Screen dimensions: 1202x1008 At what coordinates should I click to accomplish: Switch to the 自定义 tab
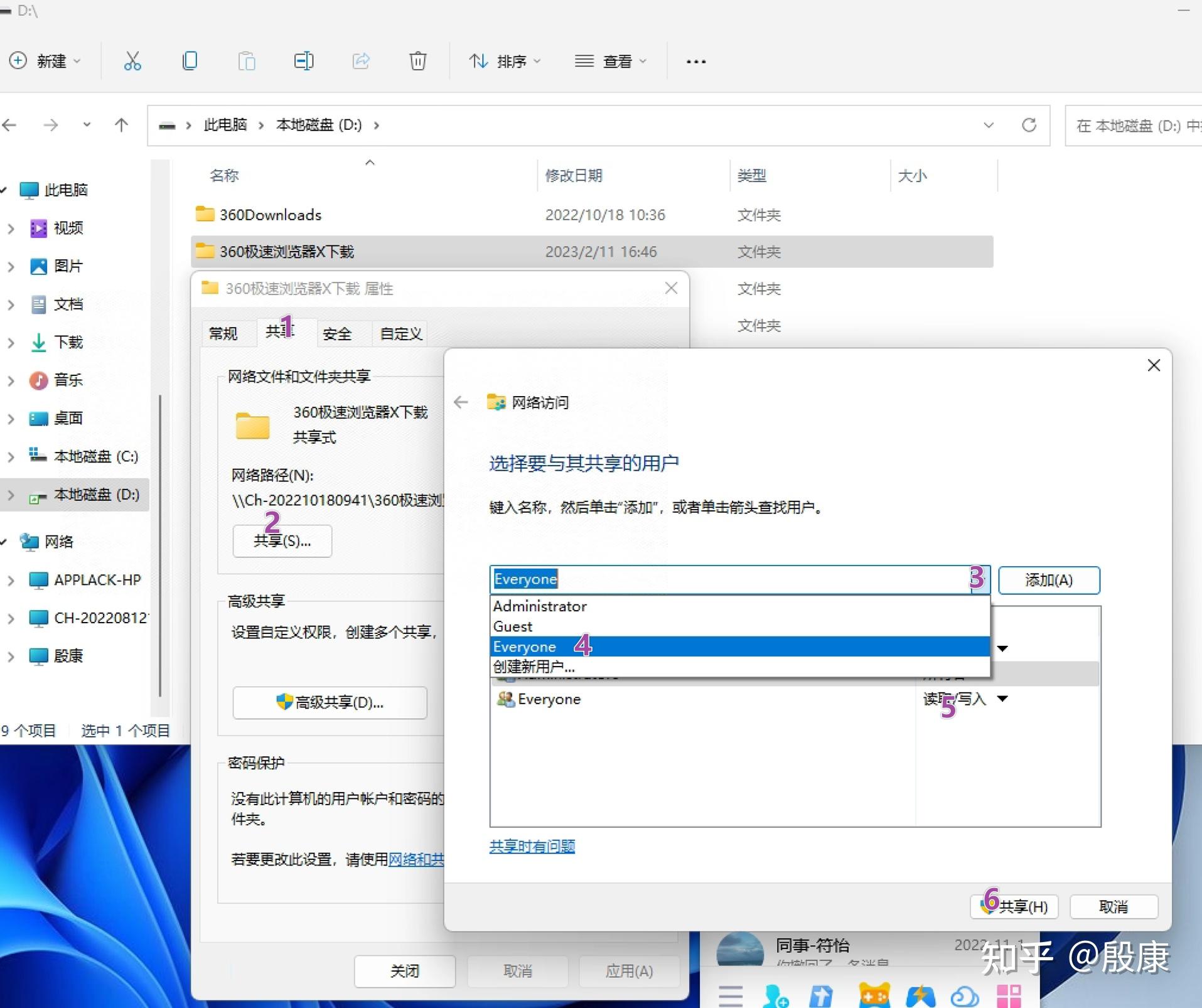coord(401,333)
